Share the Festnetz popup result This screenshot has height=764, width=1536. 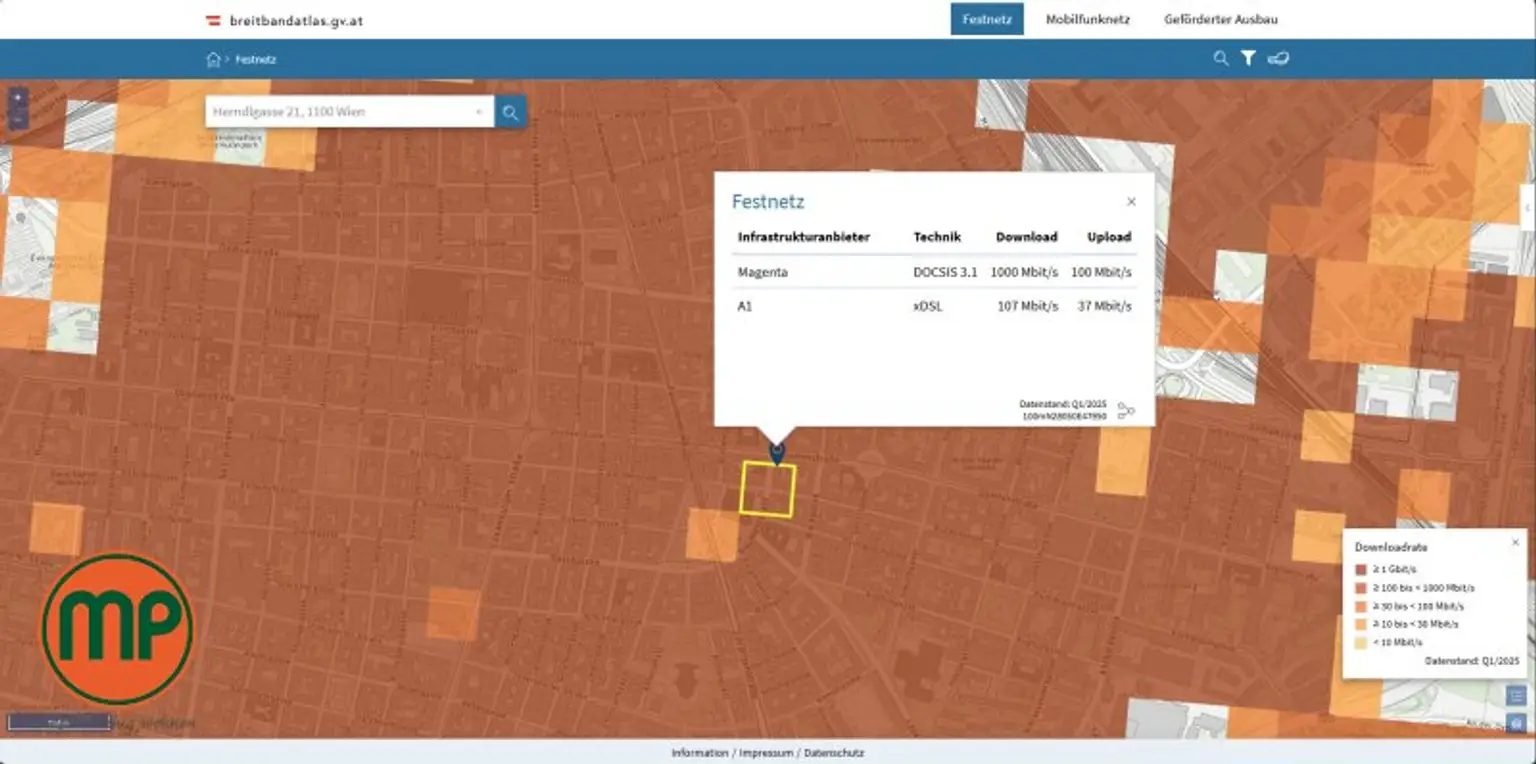[x=1126, y=411]
